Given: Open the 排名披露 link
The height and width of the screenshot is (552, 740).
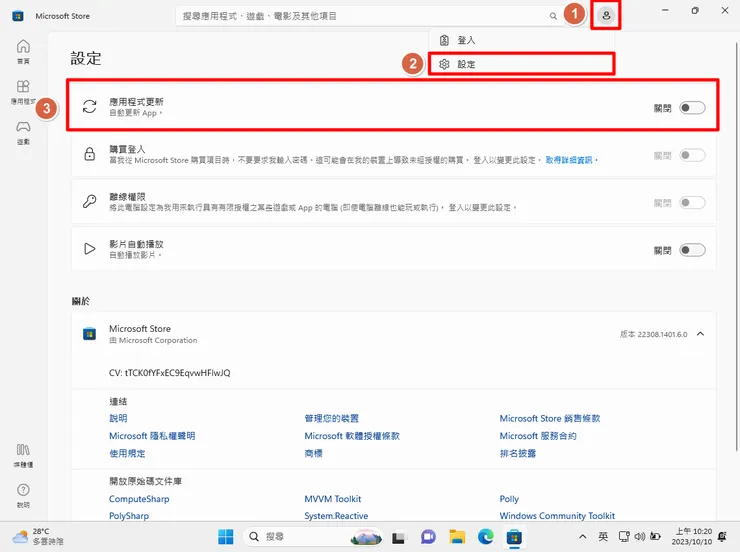Looking at the screenshot, I should [x=518, y=453].
